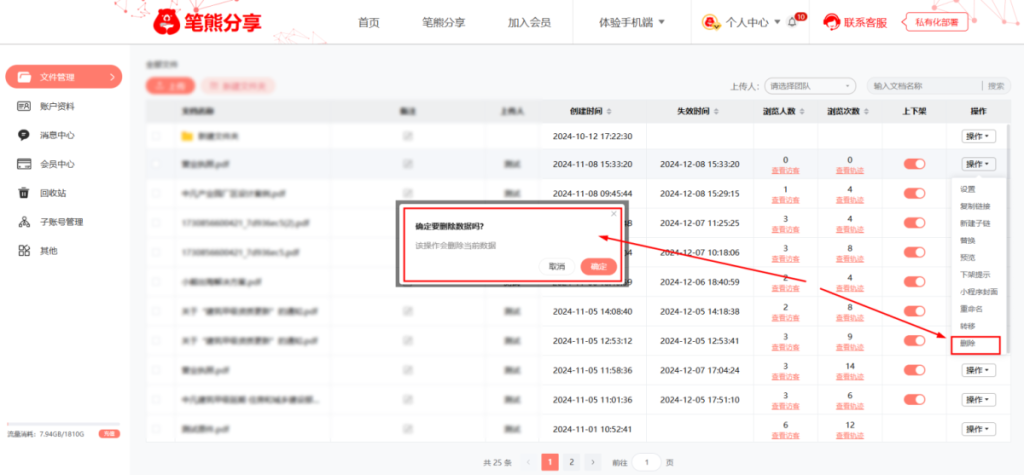This screenshot has width=1024, height=475.
Task: Open 操作 dropdown for 2024-11-05 11:01:36 row
Action: pyautogui.click(x=978, y=399)
